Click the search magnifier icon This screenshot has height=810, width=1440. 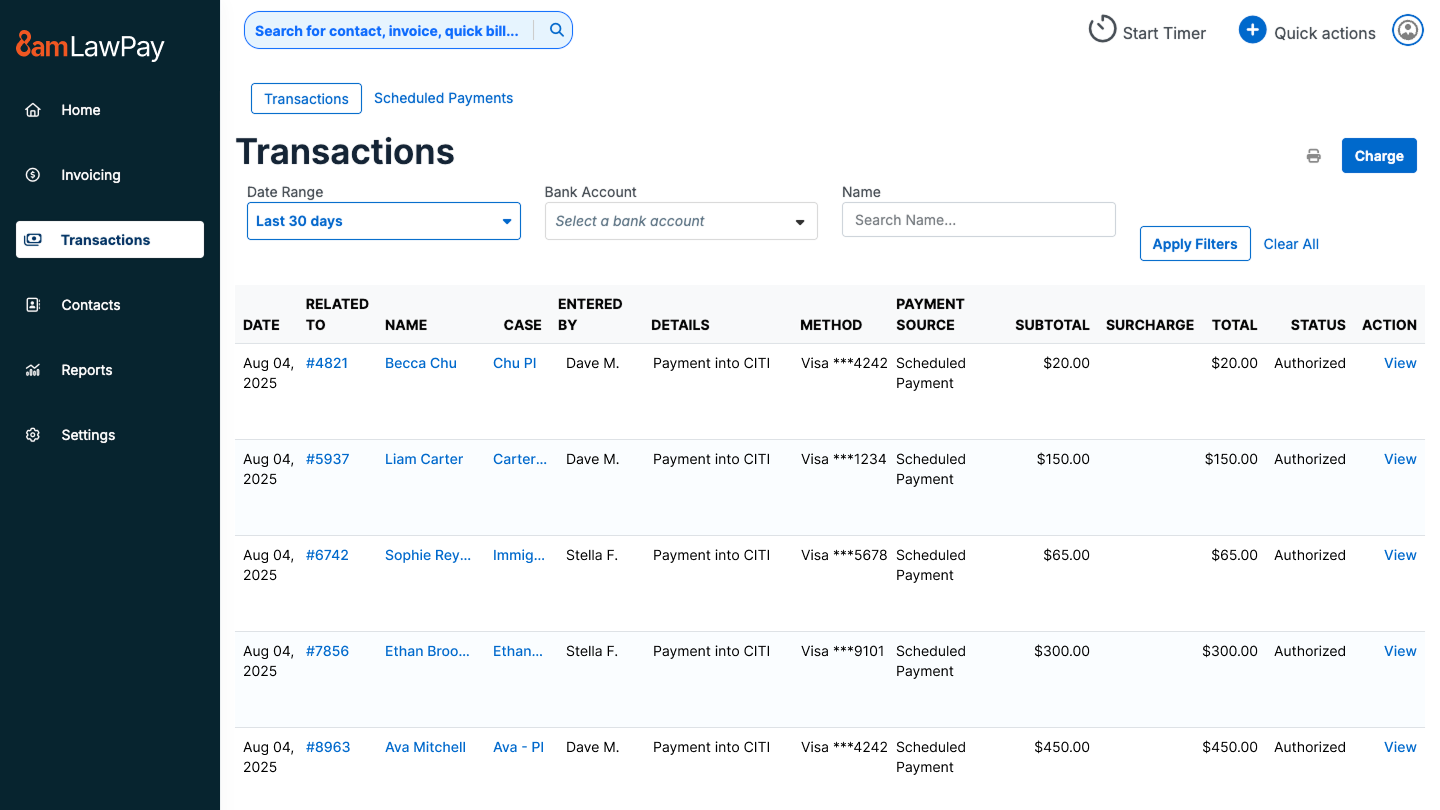[556, 30]
